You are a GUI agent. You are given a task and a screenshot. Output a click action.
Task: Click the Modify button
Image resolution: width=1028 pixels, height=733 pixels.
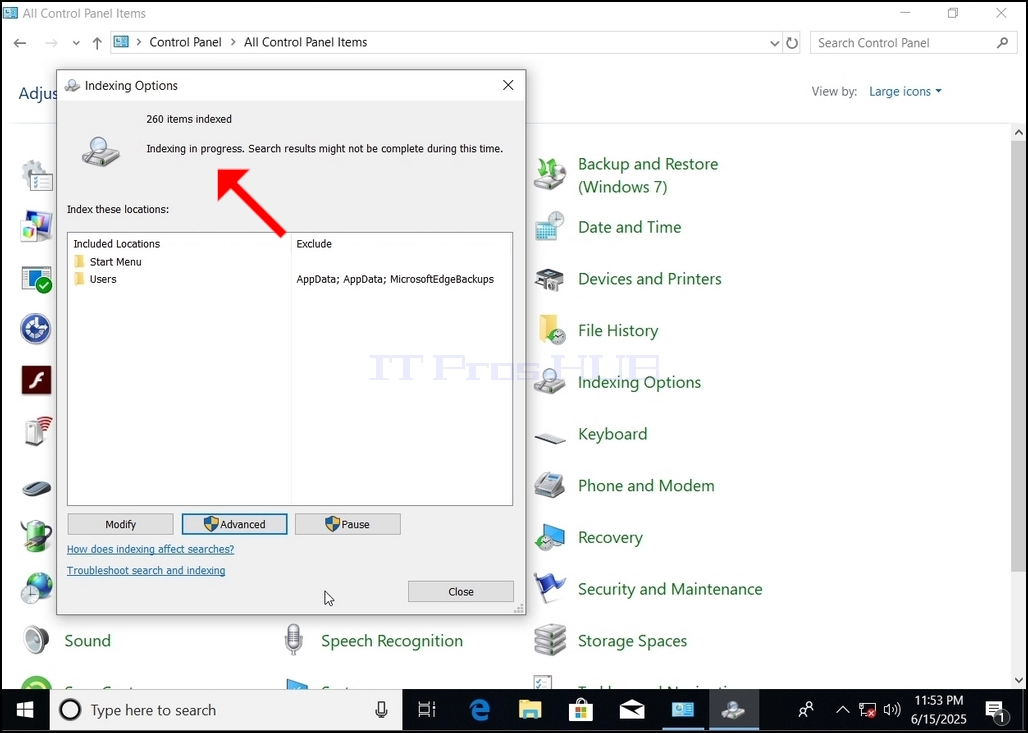pyautogui.click(x=121, y=524)
